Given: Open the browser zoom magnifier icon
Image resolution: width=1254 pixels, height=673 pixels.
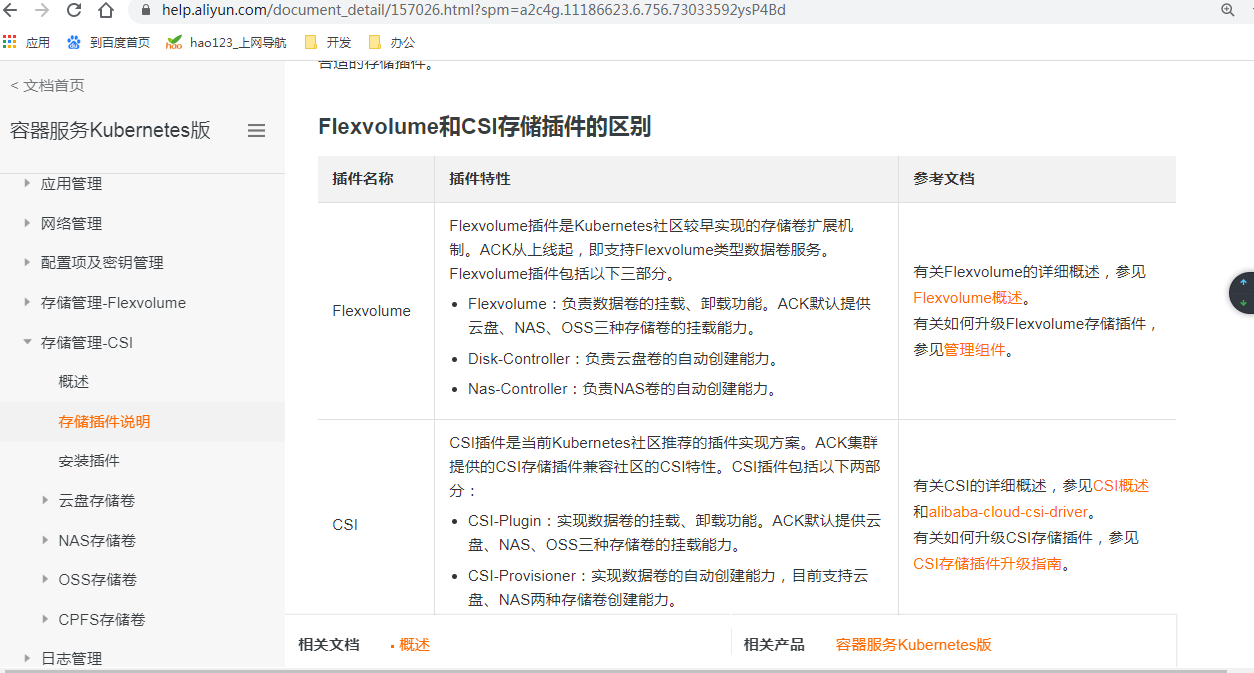Looking at the screenshot, I should click(1228, 10).
